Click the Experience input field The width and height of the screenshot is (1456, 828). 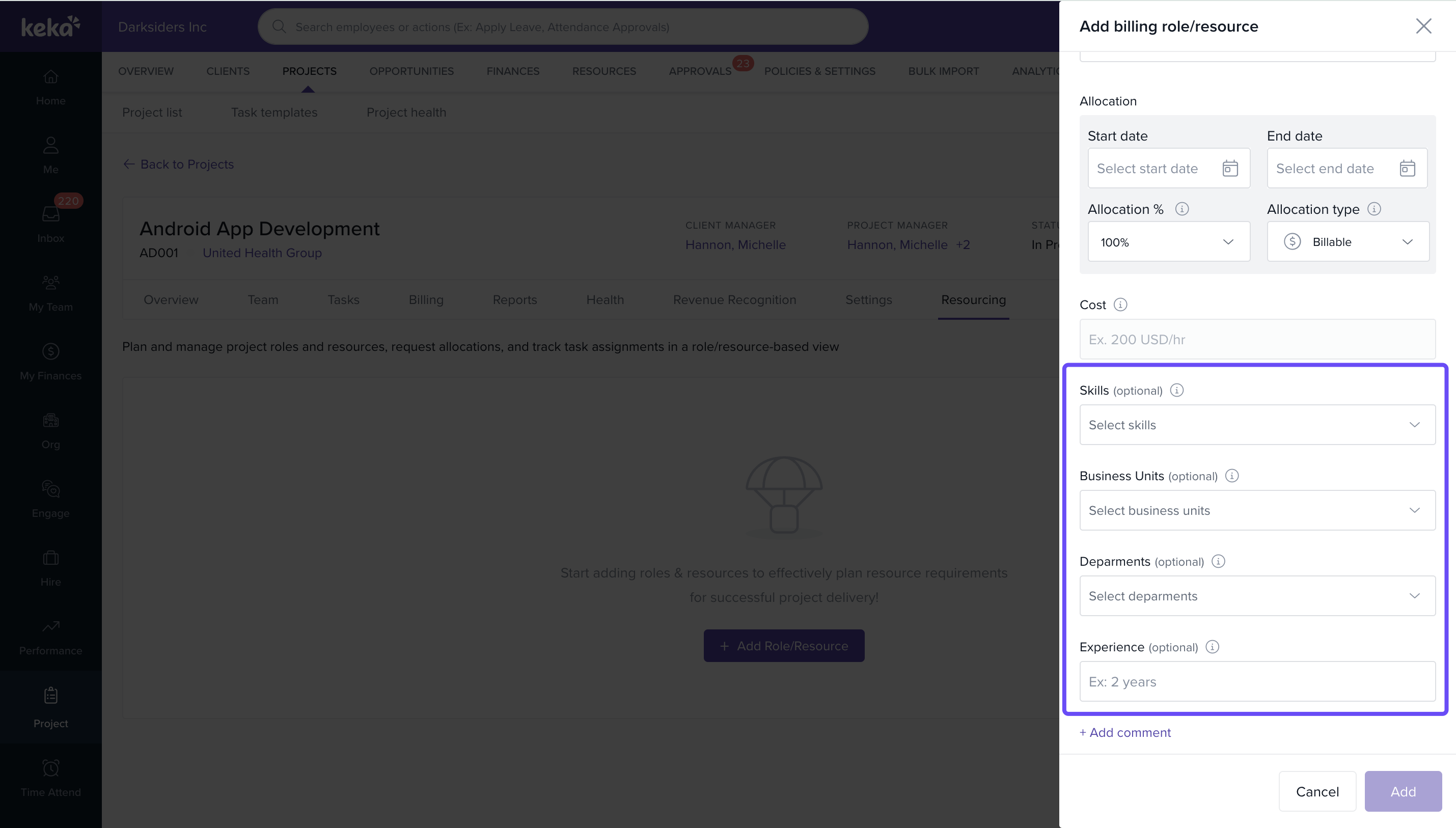(x=1257, y=681)
